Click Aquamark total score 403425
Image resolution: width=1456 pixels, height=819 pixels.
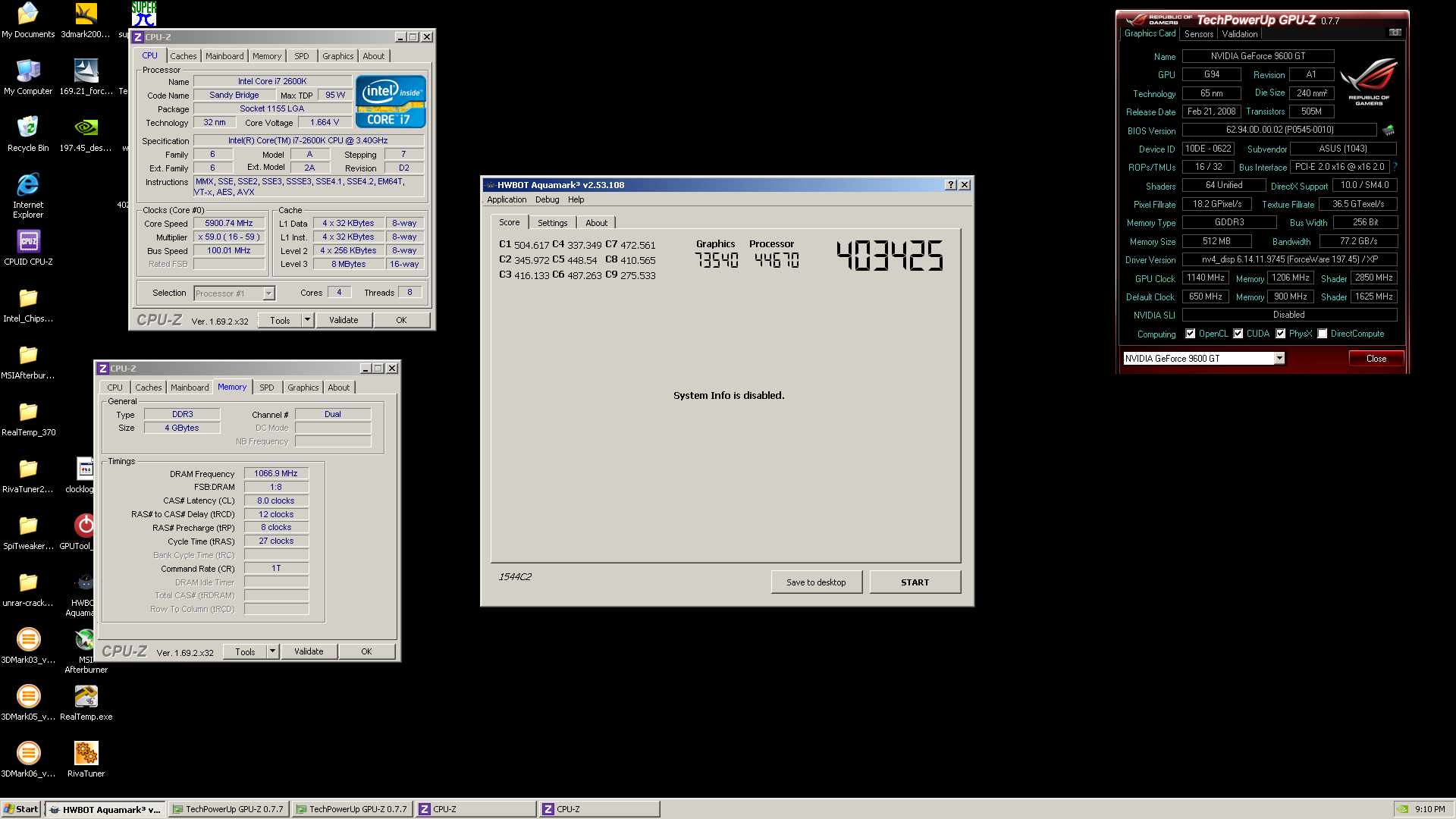pos(890,256)
